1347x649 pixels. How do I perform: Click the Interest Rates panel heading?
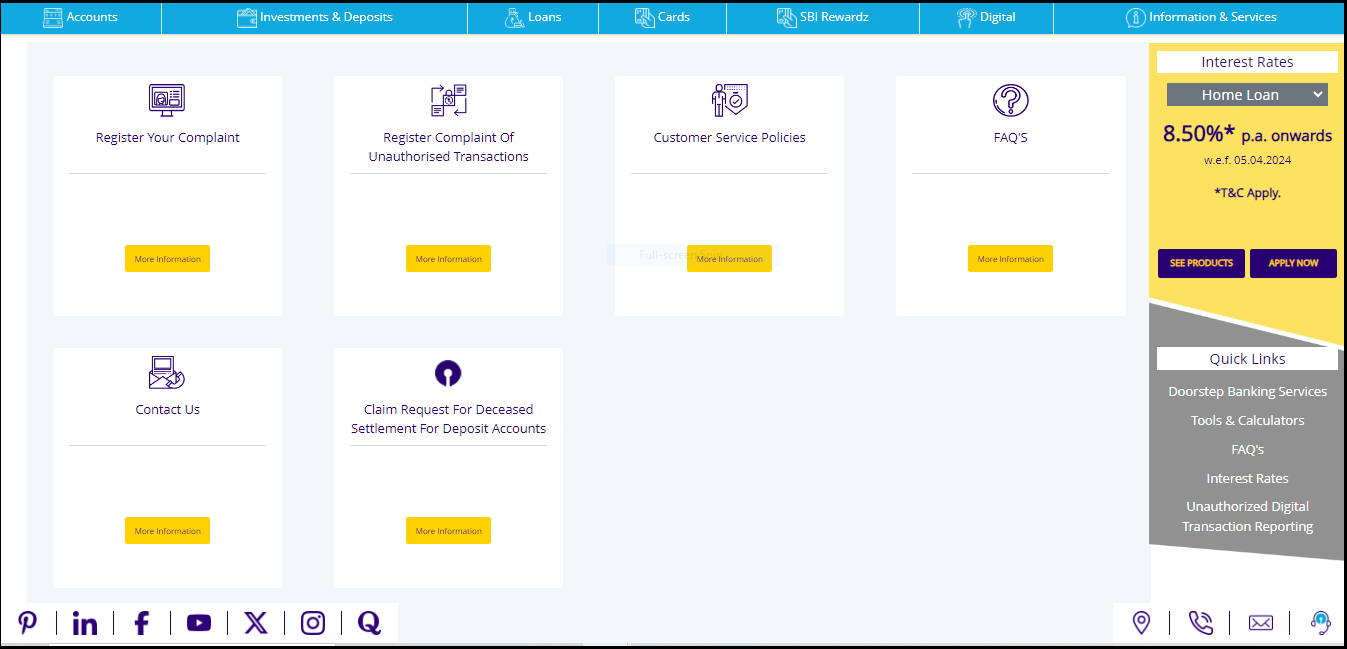click(1247, 62)
